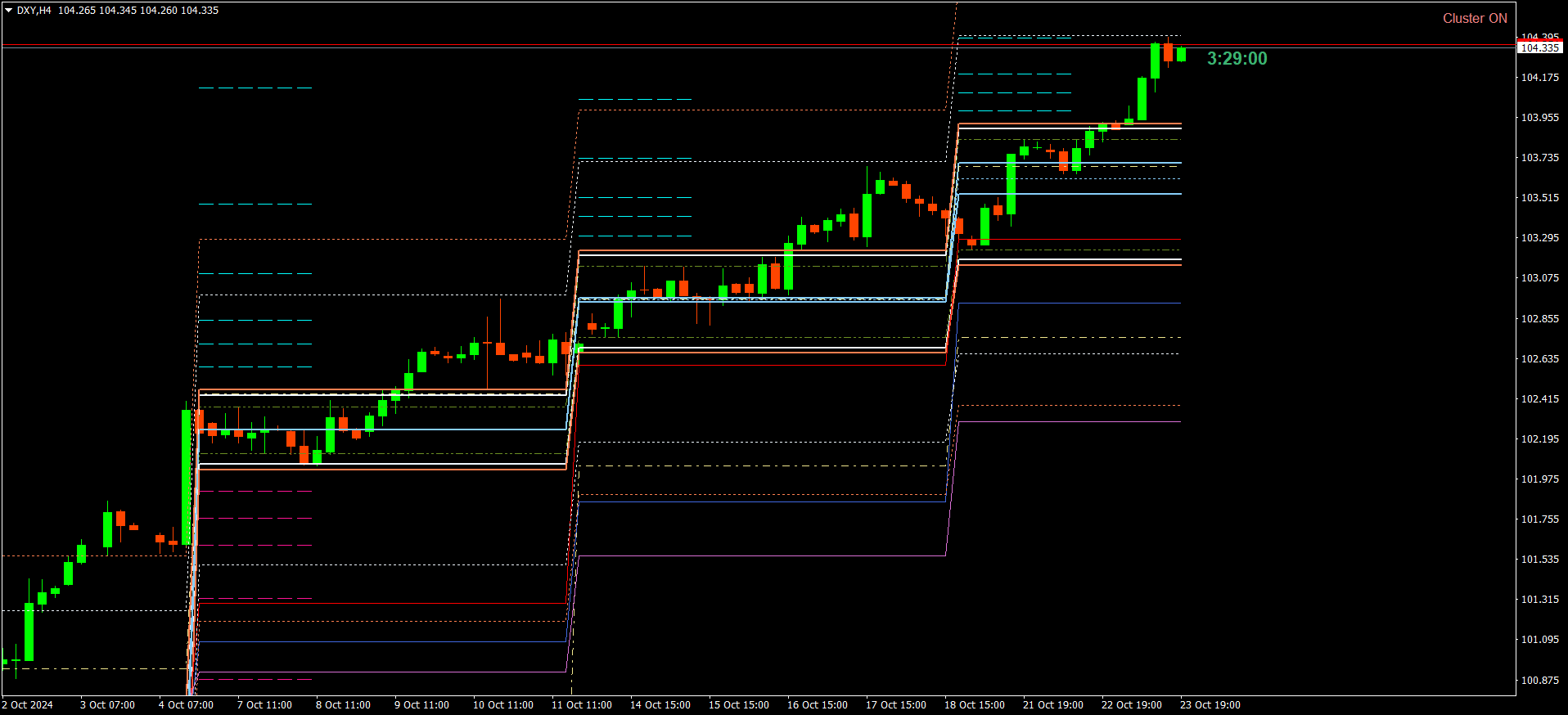Click the 11 Oct 11:00 time label
Viewport: 1568px width, 715px height.
pos(582,705)
